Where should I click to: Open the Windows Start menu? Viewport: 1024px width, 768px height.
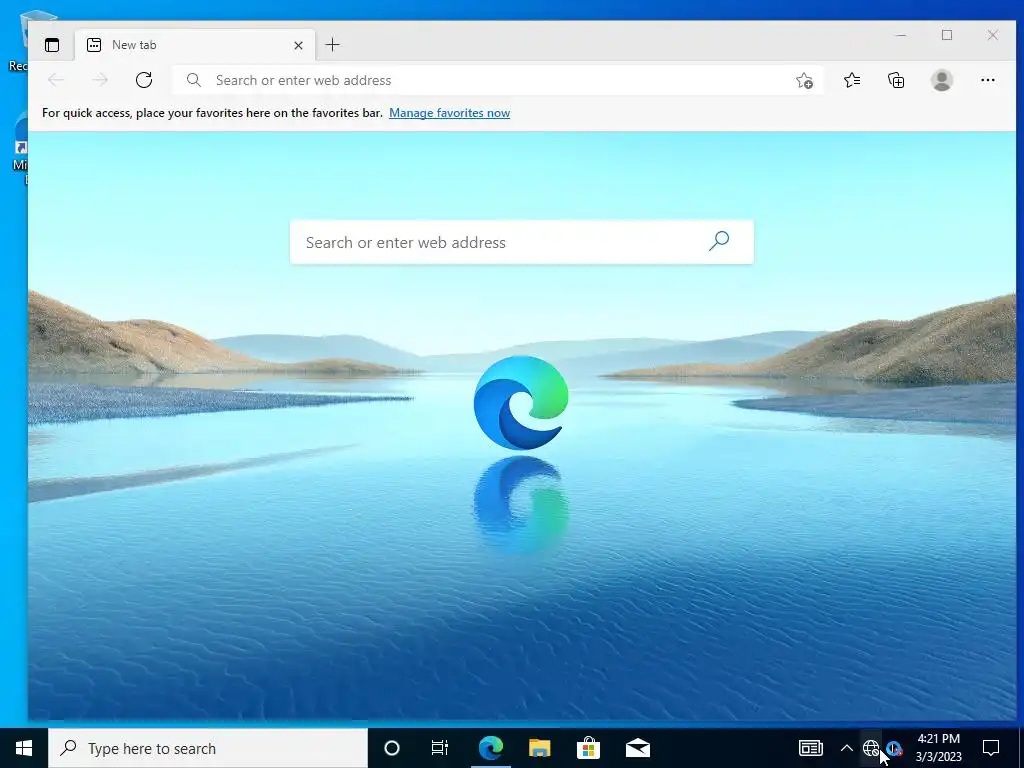[24, 748]
